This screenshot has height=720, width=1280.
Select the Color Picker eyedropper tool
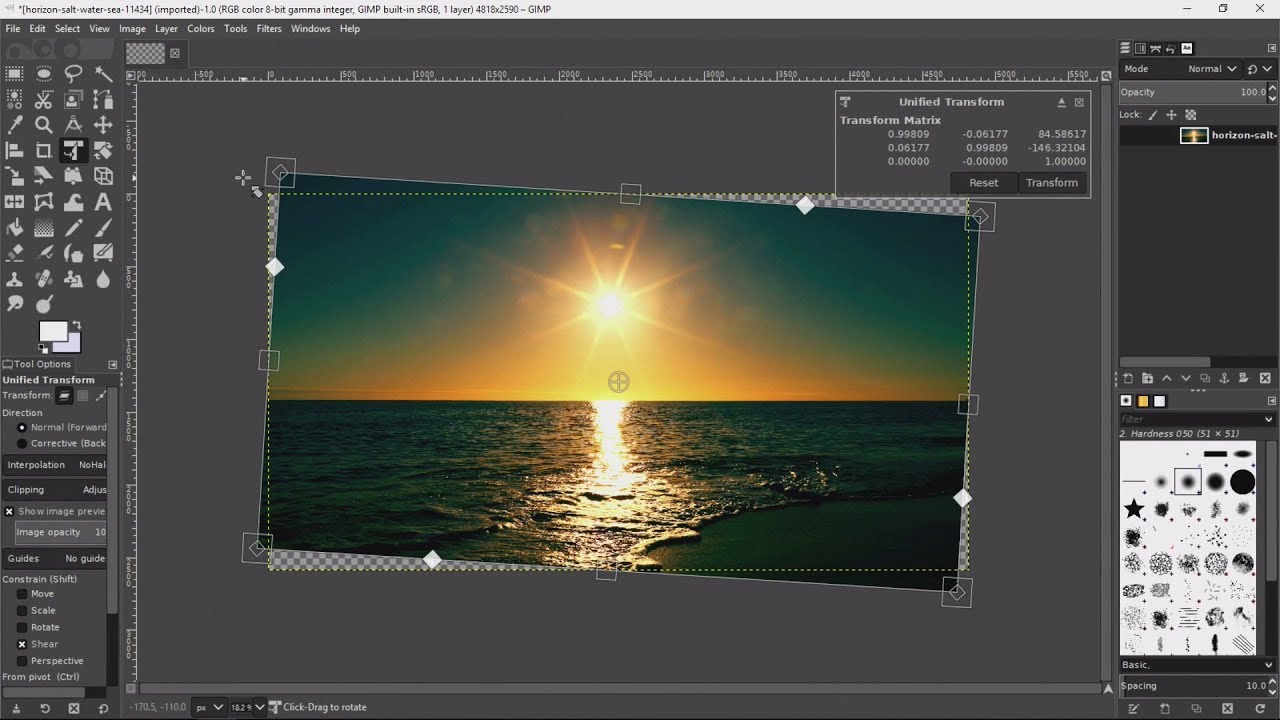tap(15, 125)
